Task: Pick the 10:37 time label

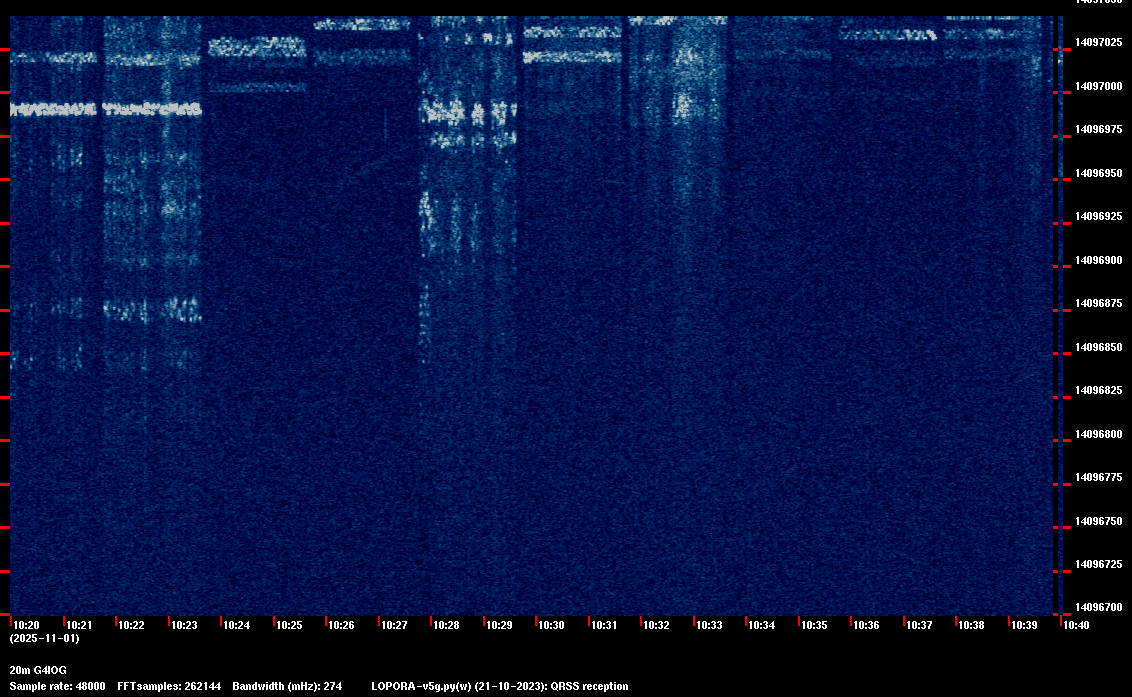Action: pos(919,625)
